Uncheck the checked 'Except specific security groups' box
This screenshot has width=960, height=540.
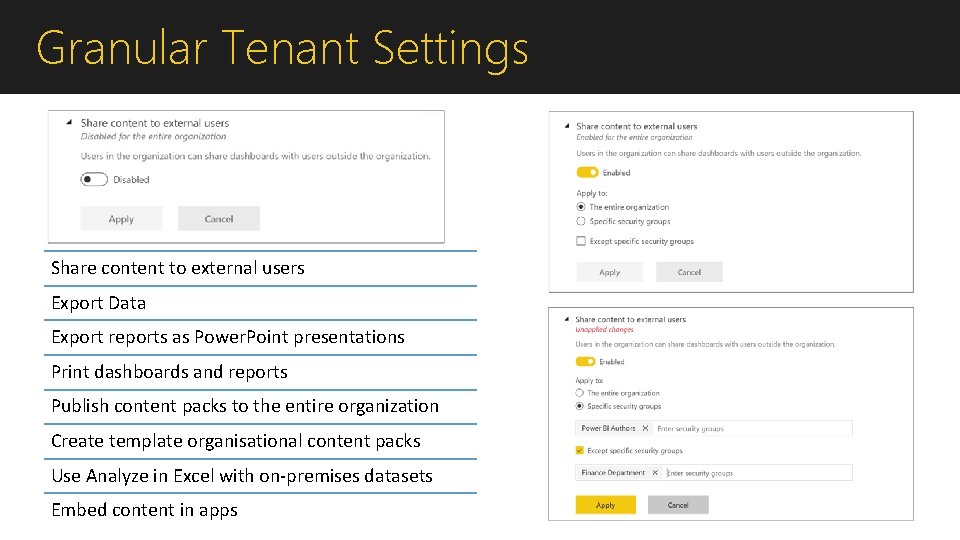tap(579, 451)
